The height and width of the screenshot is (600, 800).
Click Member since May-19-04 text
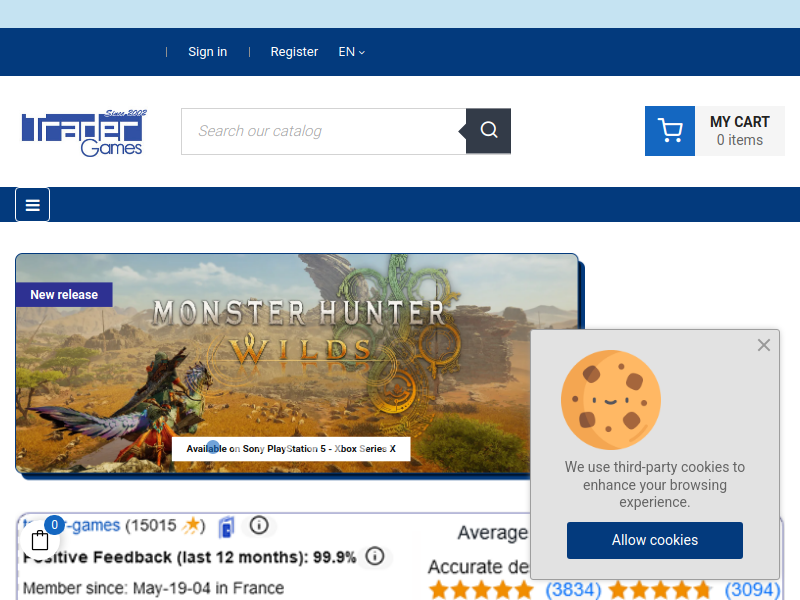pyautogui.click(x=154, y=588)
